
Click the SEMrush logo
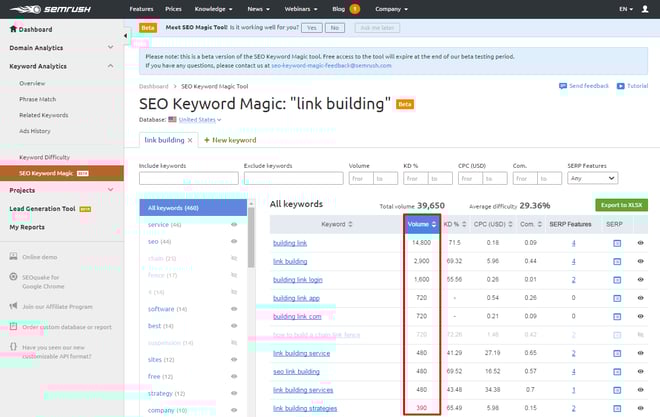(50, 9)
